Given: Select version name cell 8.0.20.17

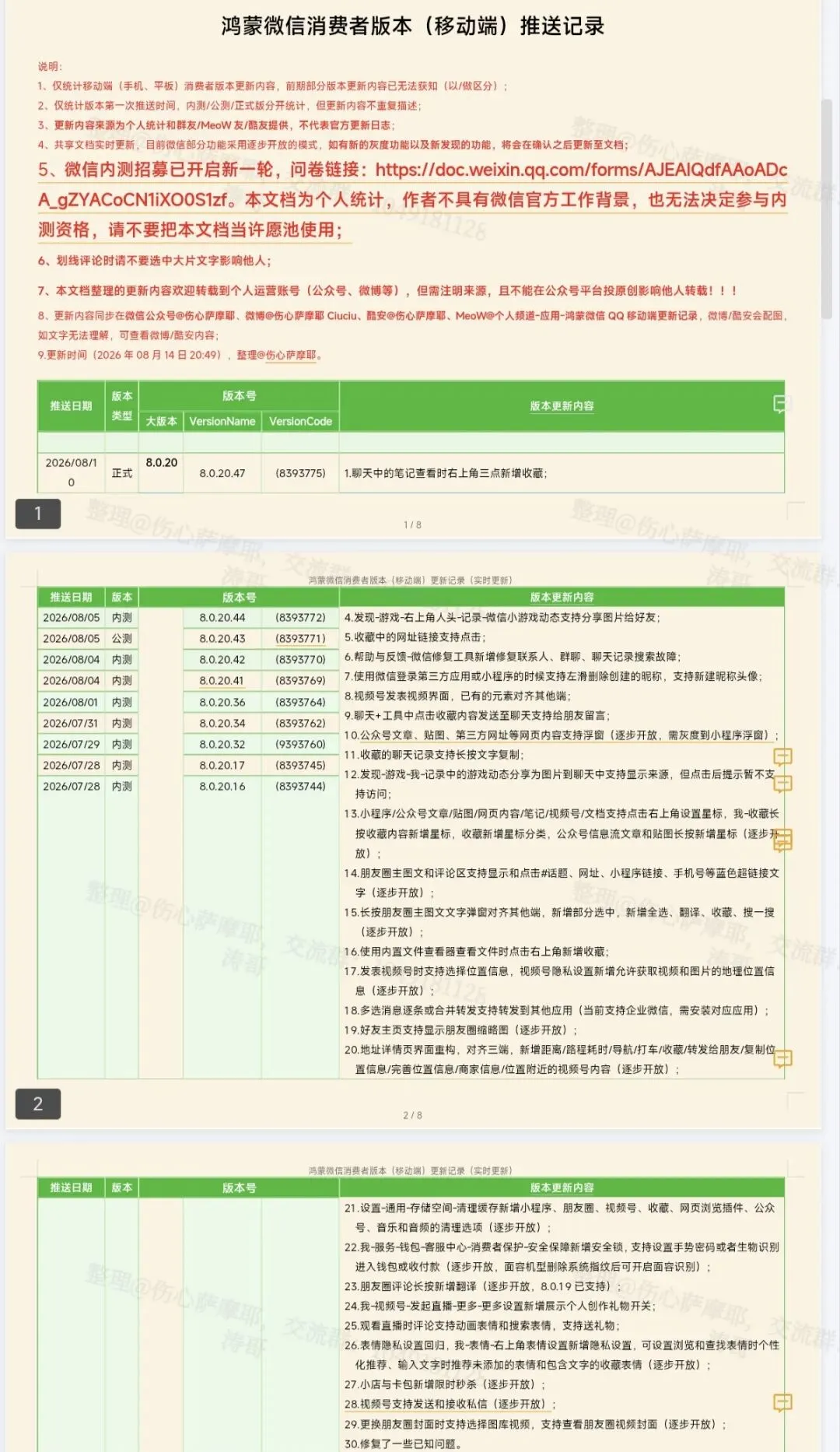Looking at the screenshot, I should point(222,765).
